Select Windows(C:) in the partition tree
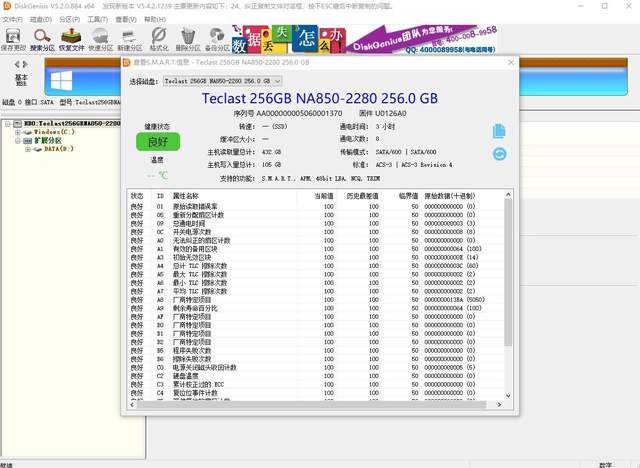This screenshot has width=640, height=468. pos(54,132)
